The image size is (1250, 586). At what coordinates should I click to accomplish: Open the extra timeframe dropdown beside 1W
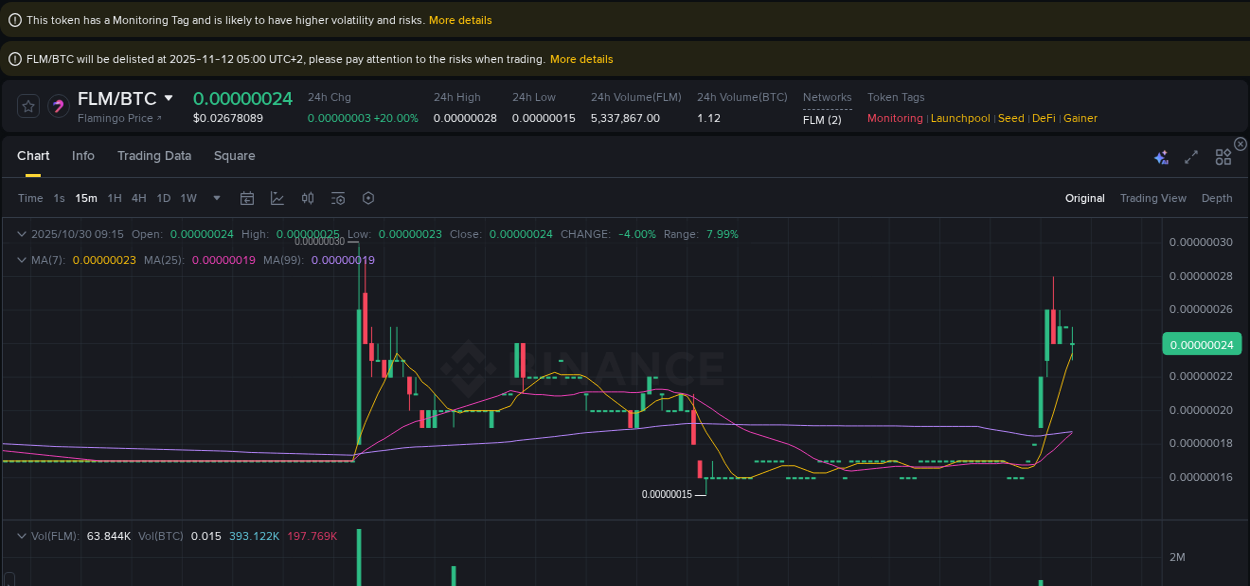coord(216,198)
